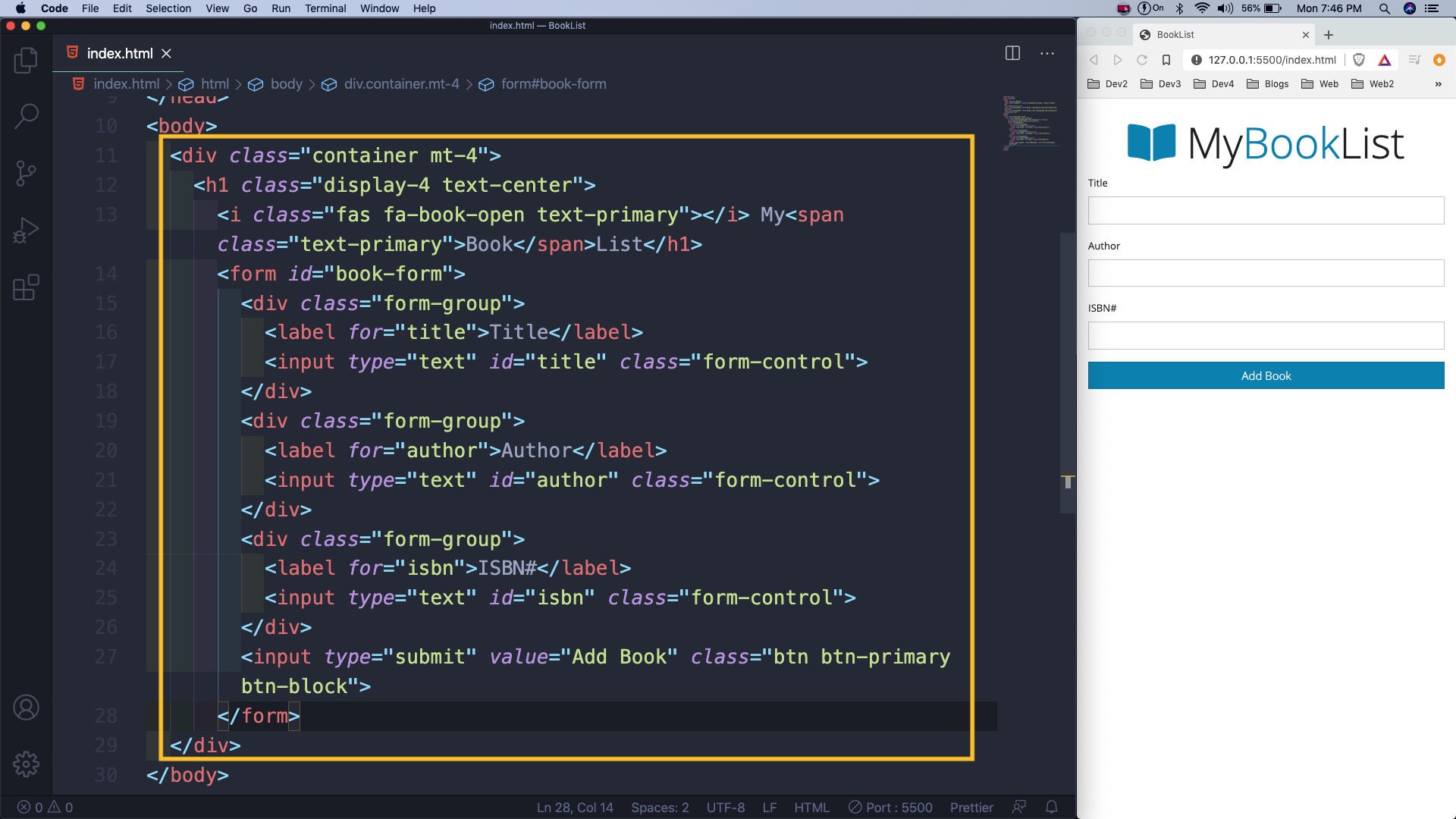Open Spotlight search in the menu bar
Screen dimensions: 1456x819
[1385, 8]
